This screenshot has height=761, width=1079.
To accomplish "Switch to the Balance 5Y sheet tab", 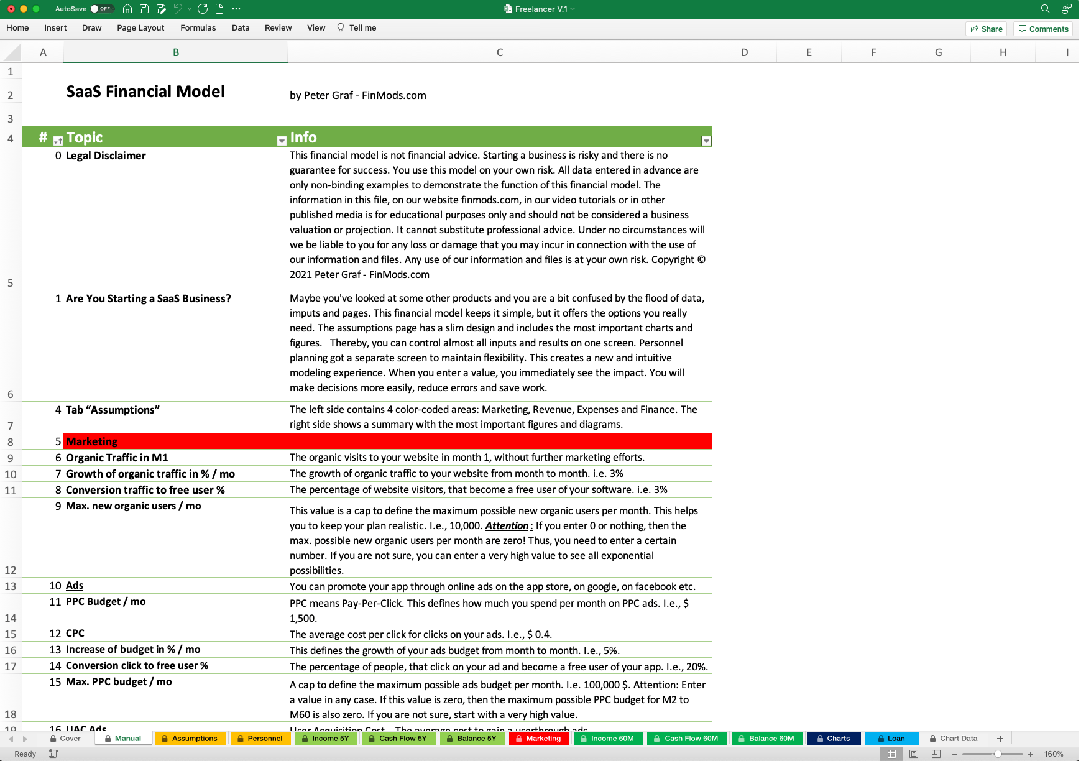I will [x=471, y=738].
